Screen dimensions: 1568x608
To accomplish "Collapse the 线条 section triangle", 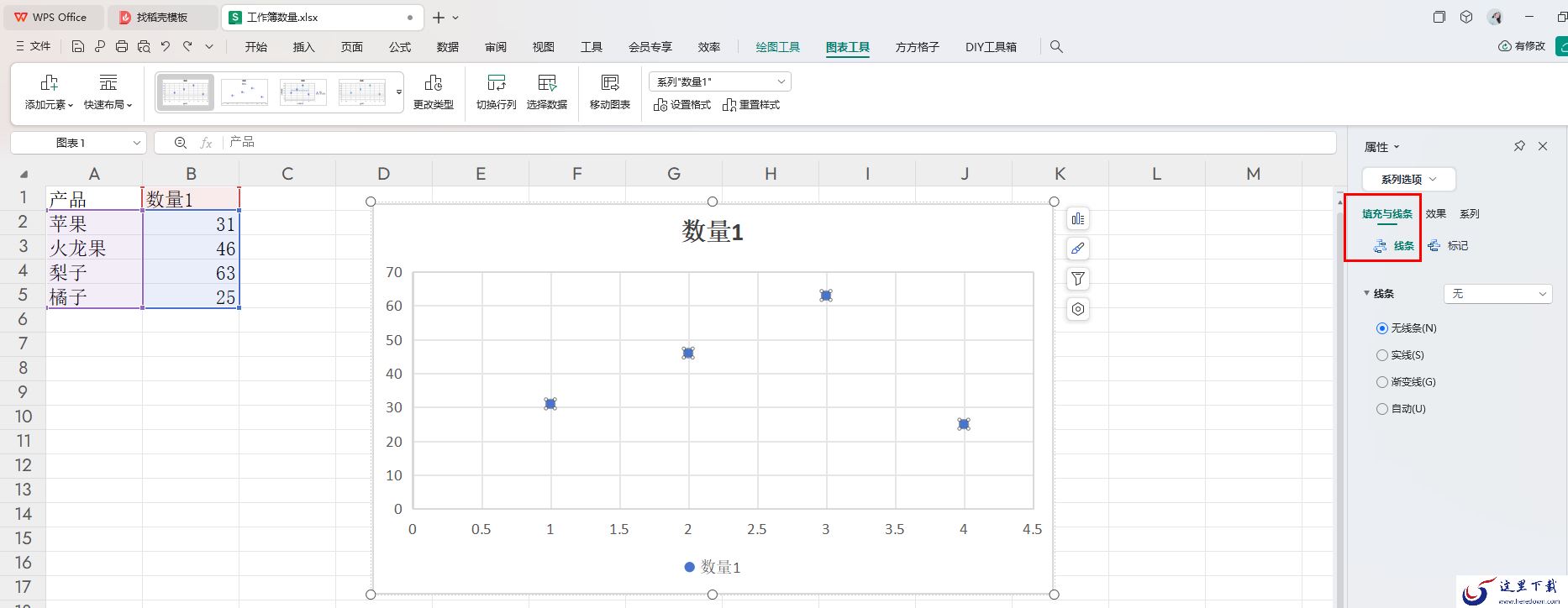I will click(1366, 293).
